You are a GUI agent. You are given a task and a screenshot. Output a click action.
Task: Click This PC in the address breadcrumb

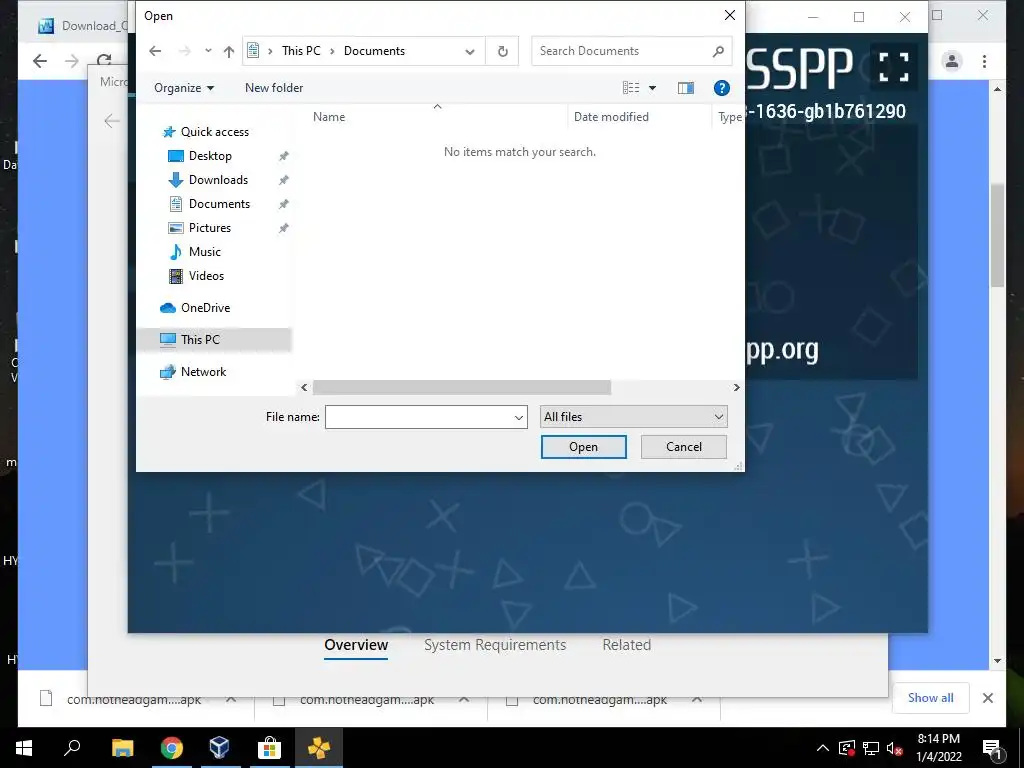coord(301,51)
